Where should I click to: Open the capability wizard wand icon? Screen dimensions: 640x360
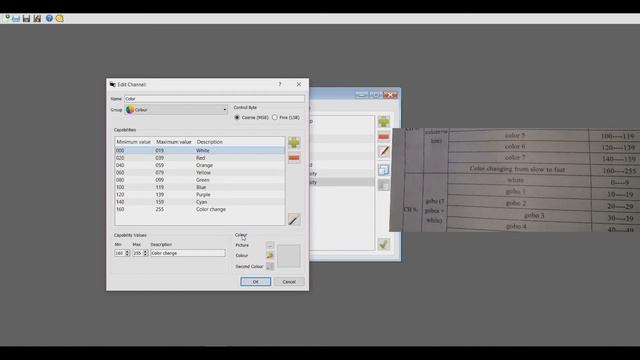(294, 219)
